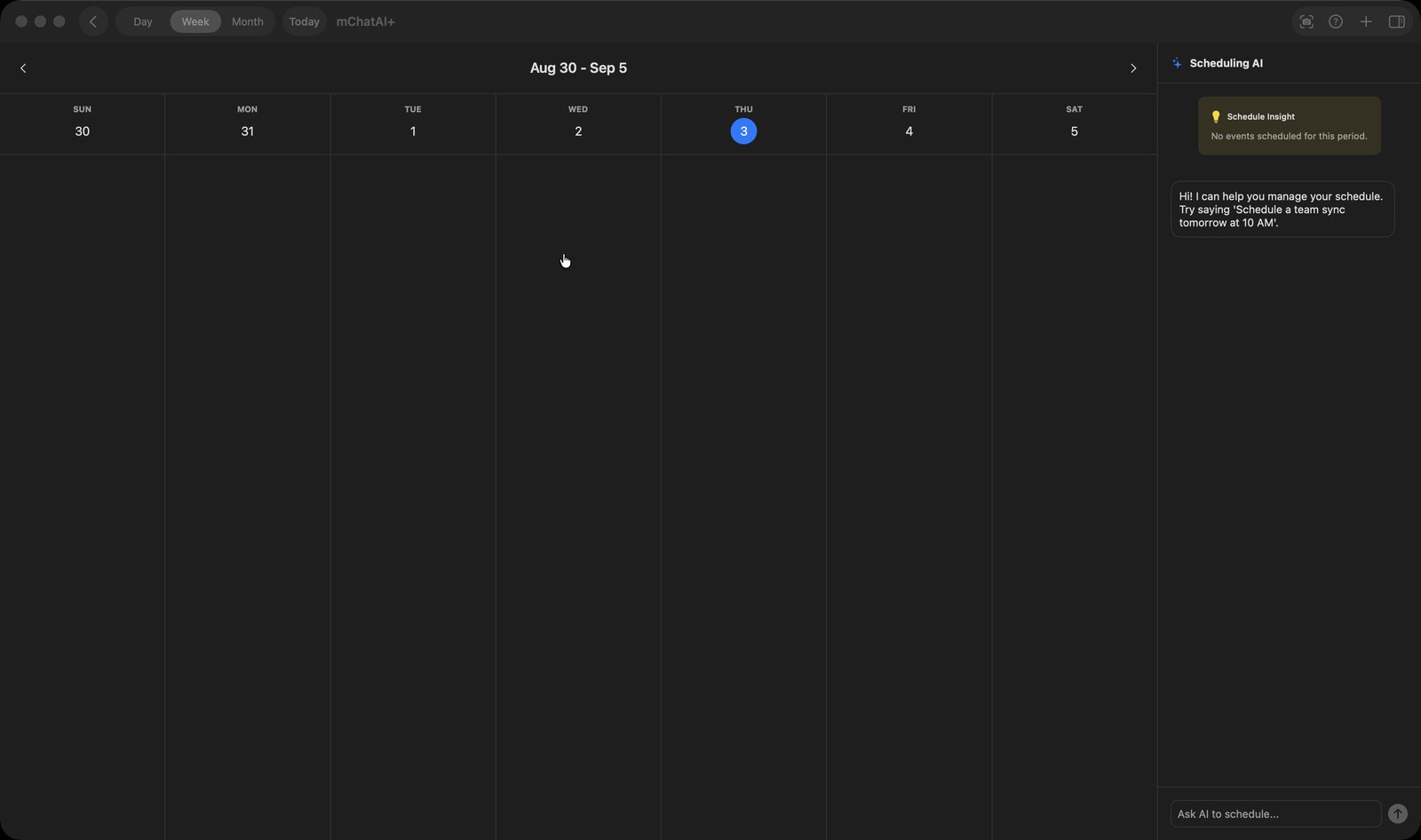Add a new event with plus icon
This screenshot has width=1421, height=840.
(x=1366, y=21)
